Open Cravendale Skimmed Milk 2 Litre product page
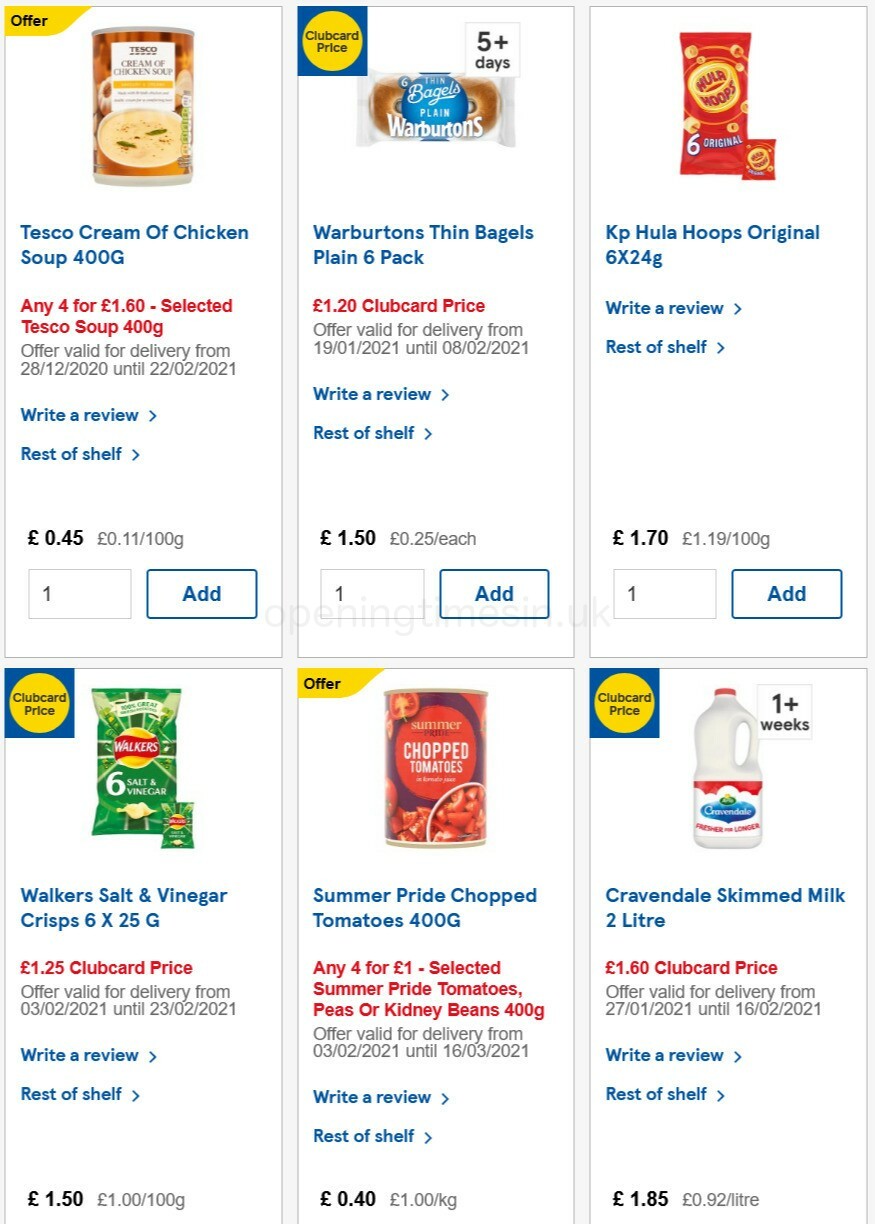875x1224 pixels. tap(724, 908)
